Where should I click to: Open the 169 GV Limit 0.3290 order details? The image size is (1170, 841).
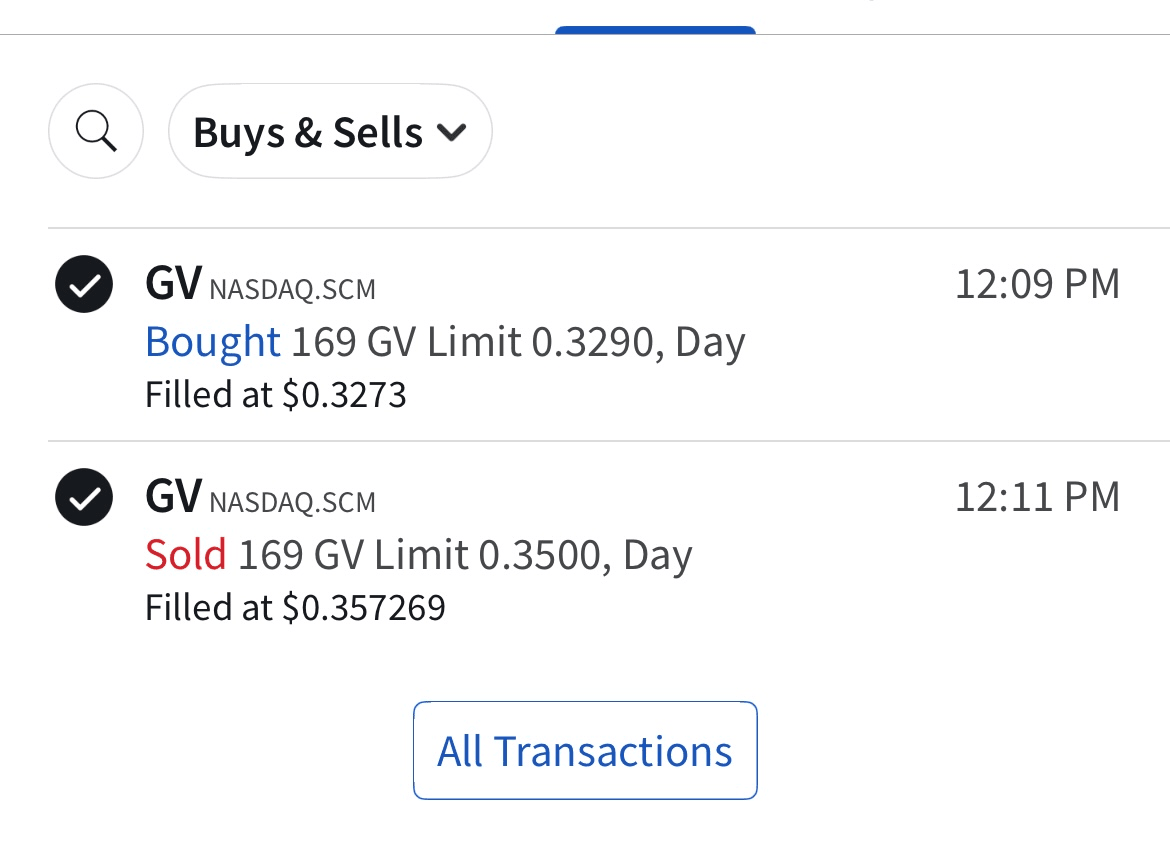517,343
